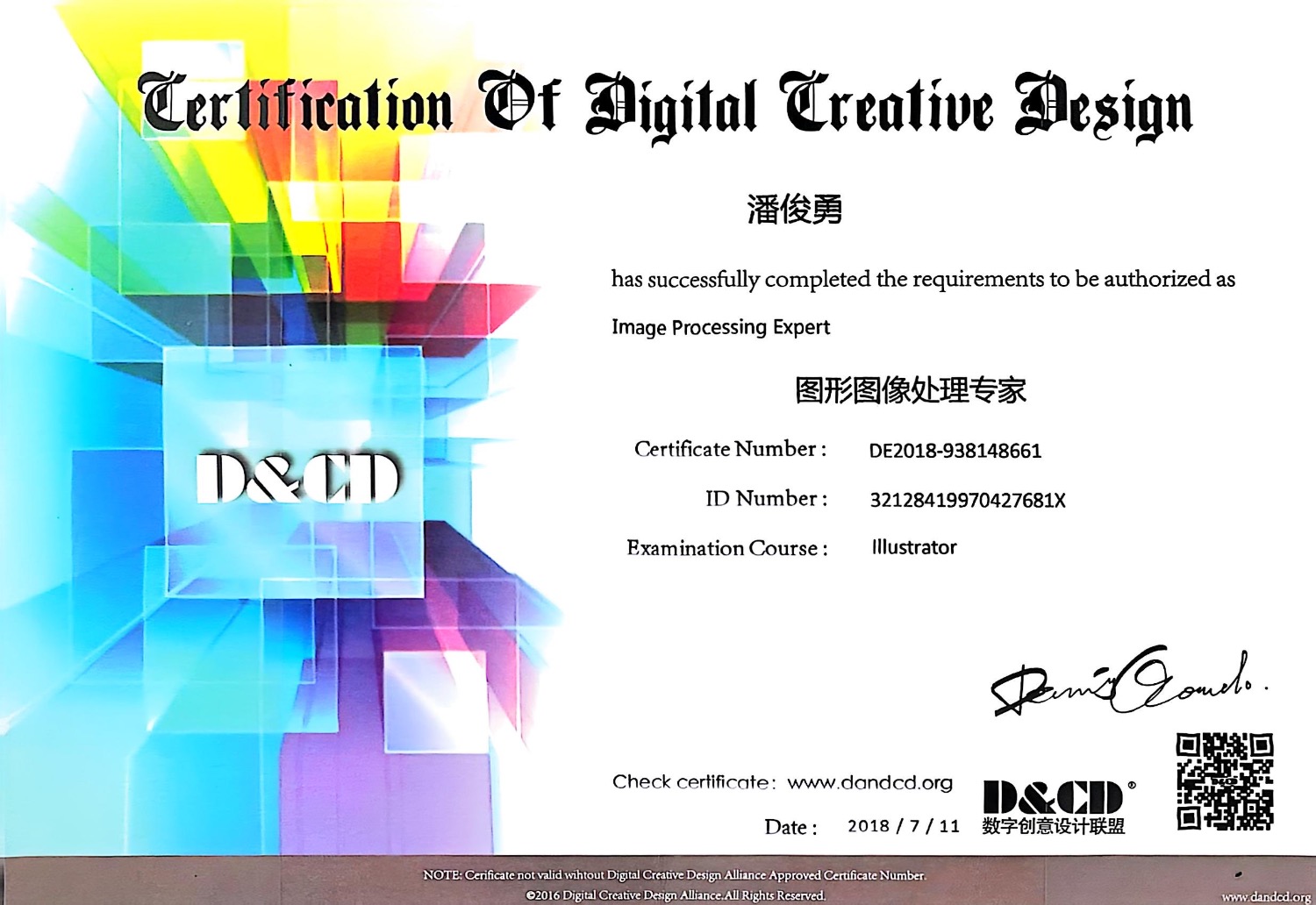Click the 数字创意设计联盟 text under the logo
The width and height of the screenshot is (1316, 905).
tap(1053, 826)
